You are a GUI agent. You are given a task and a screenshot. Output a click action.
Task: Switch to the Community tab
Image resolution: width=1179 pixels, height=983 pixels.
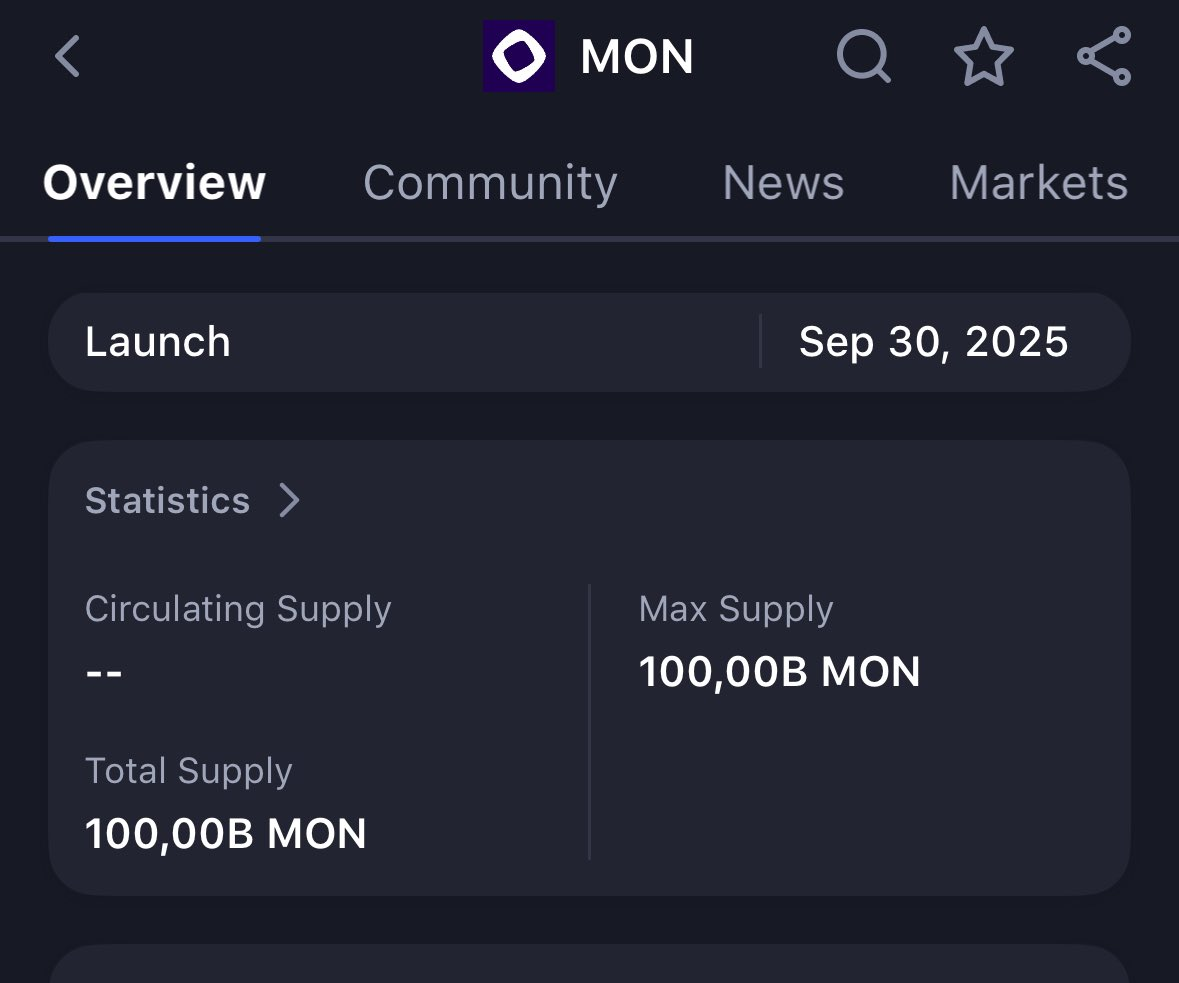pos(490,183)
